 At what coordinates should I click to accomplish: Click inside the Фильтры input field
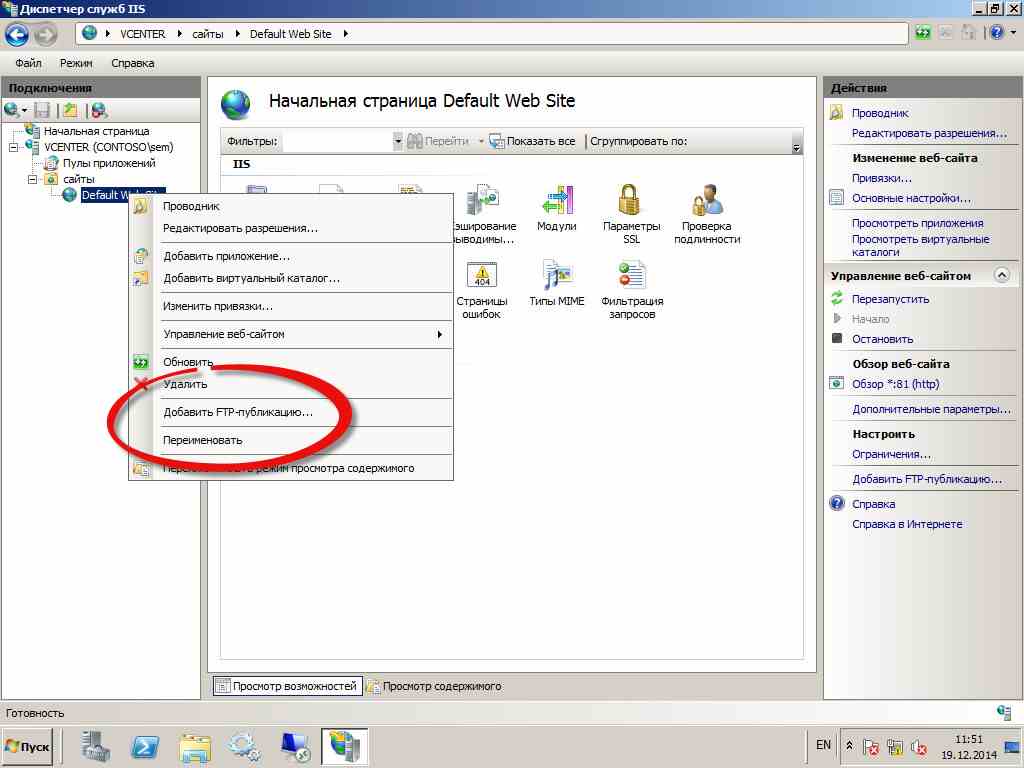pos(338,141)
